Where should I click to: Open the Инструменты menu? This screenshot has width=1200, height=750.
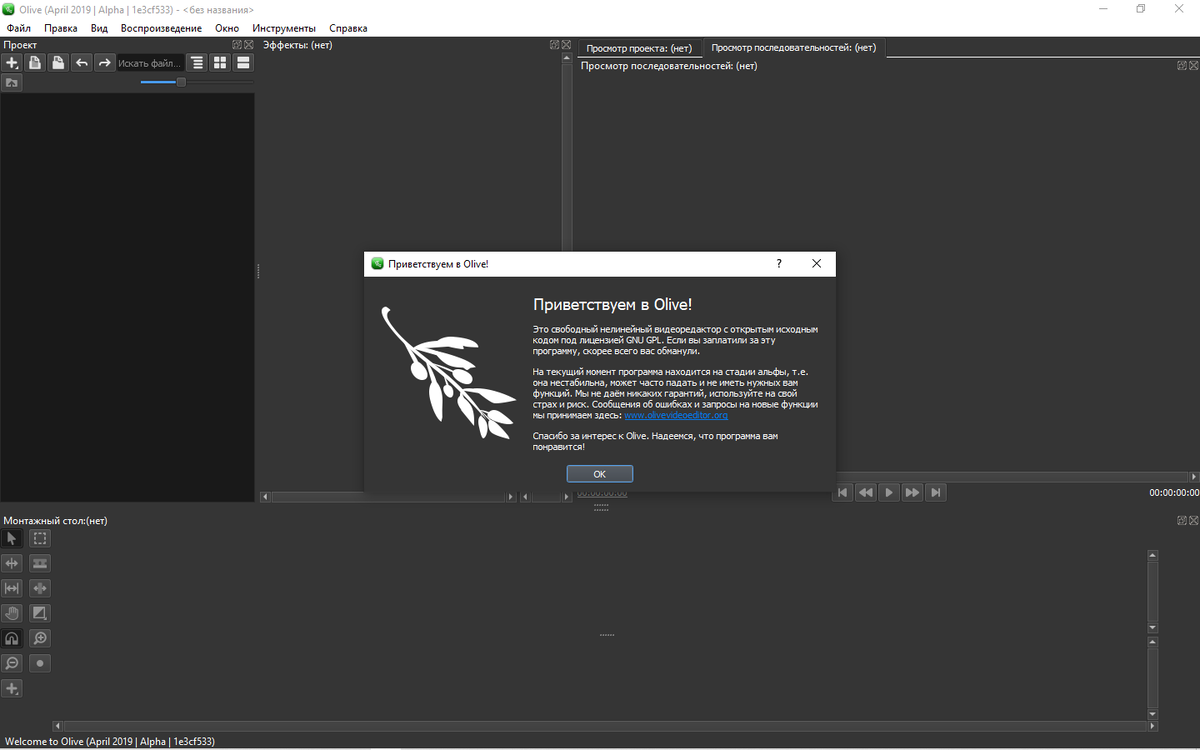(x=284, y=28)
